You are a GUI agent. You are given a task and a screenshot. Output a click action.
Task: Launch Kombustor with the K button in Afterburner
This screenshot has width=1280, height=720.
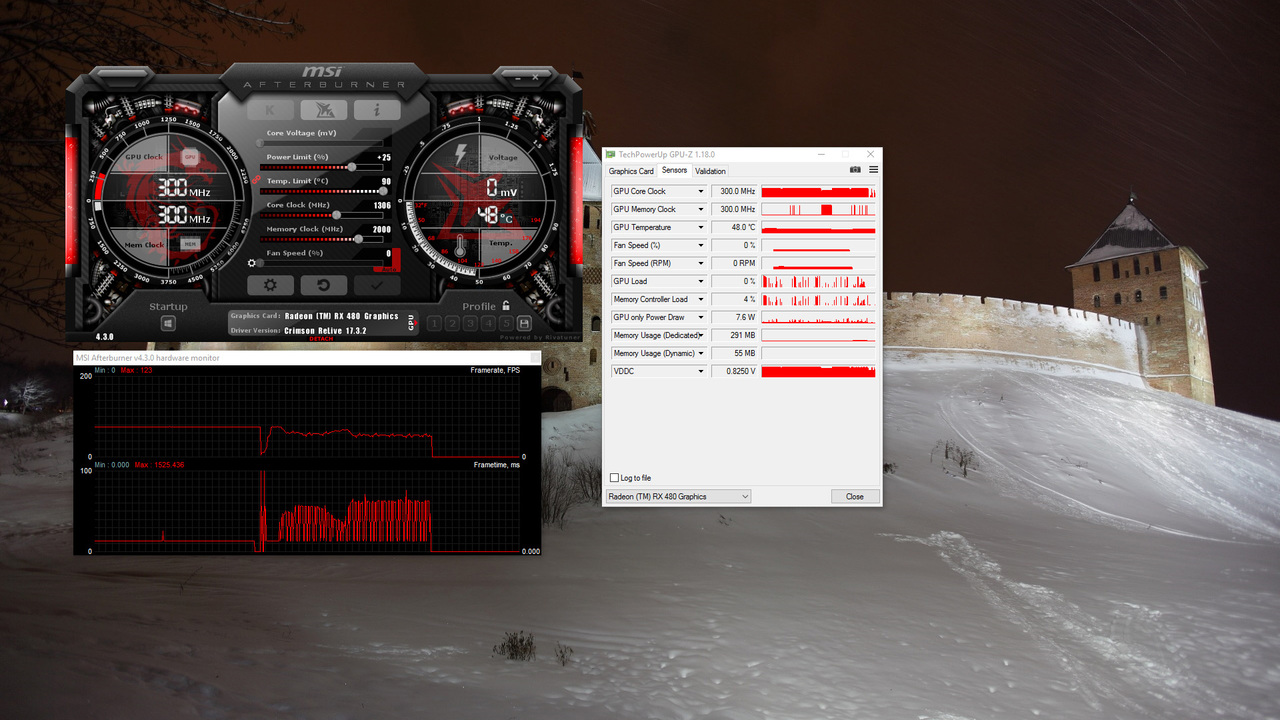(x=270, y=110)
